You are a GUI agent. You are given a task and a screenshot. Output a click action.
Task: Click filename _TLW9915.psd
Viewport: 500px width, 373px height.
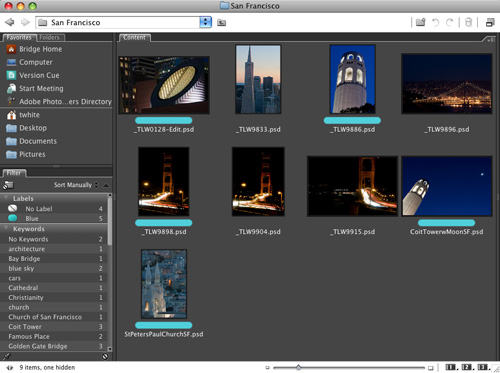[x=352, y=232]
